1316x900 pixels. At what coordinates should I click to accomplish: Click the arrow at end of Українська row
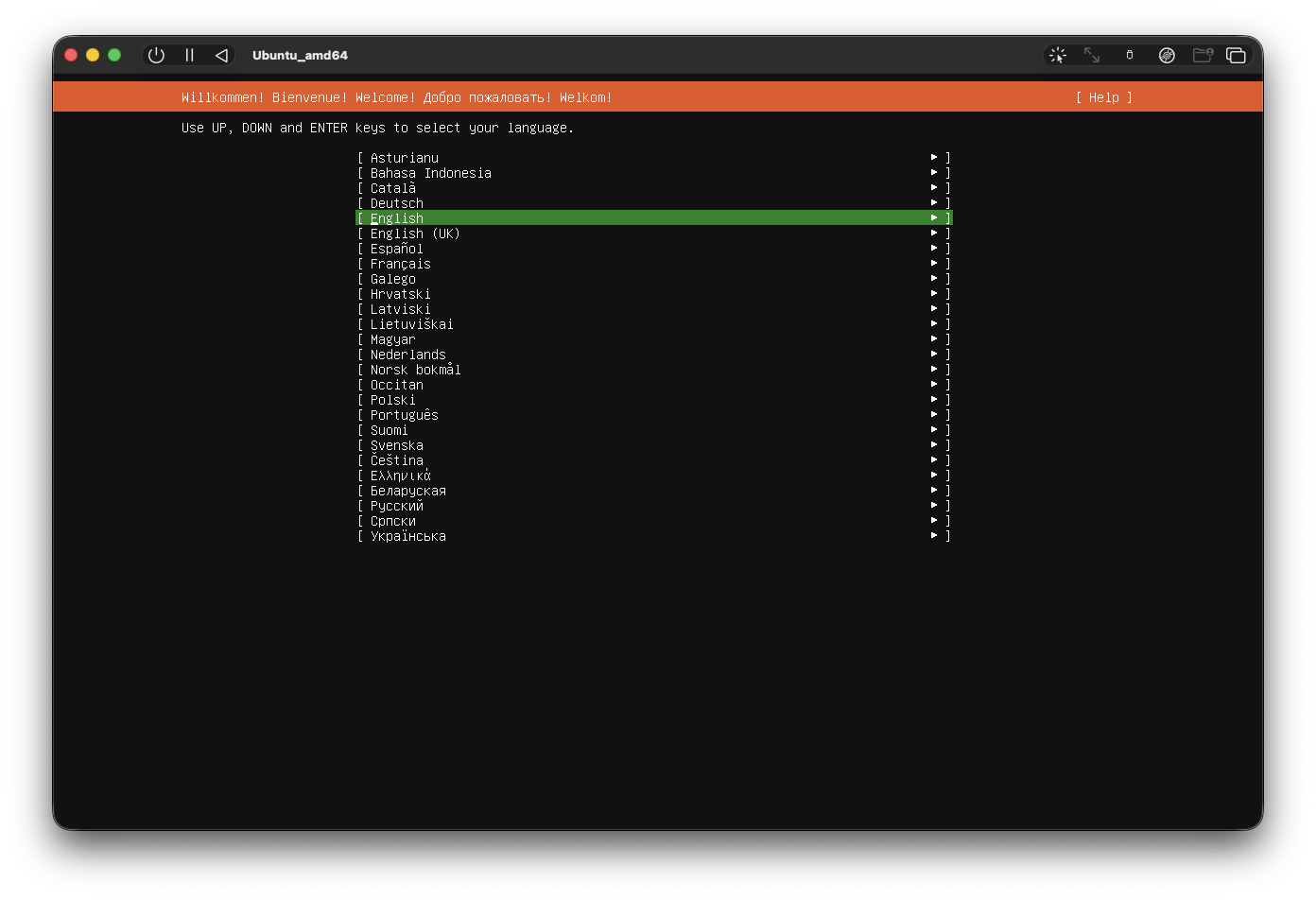[x=934, y=536]
